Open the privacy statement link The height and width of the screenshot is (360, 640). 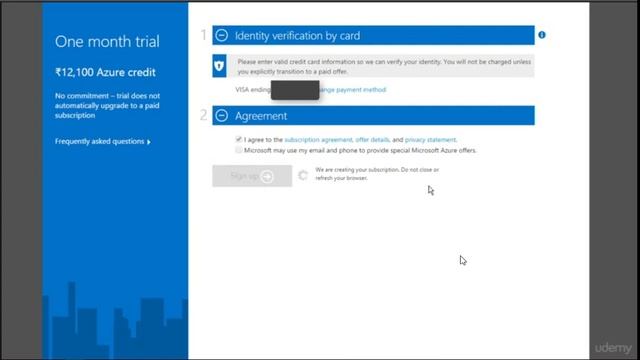(x=430, y=140)
